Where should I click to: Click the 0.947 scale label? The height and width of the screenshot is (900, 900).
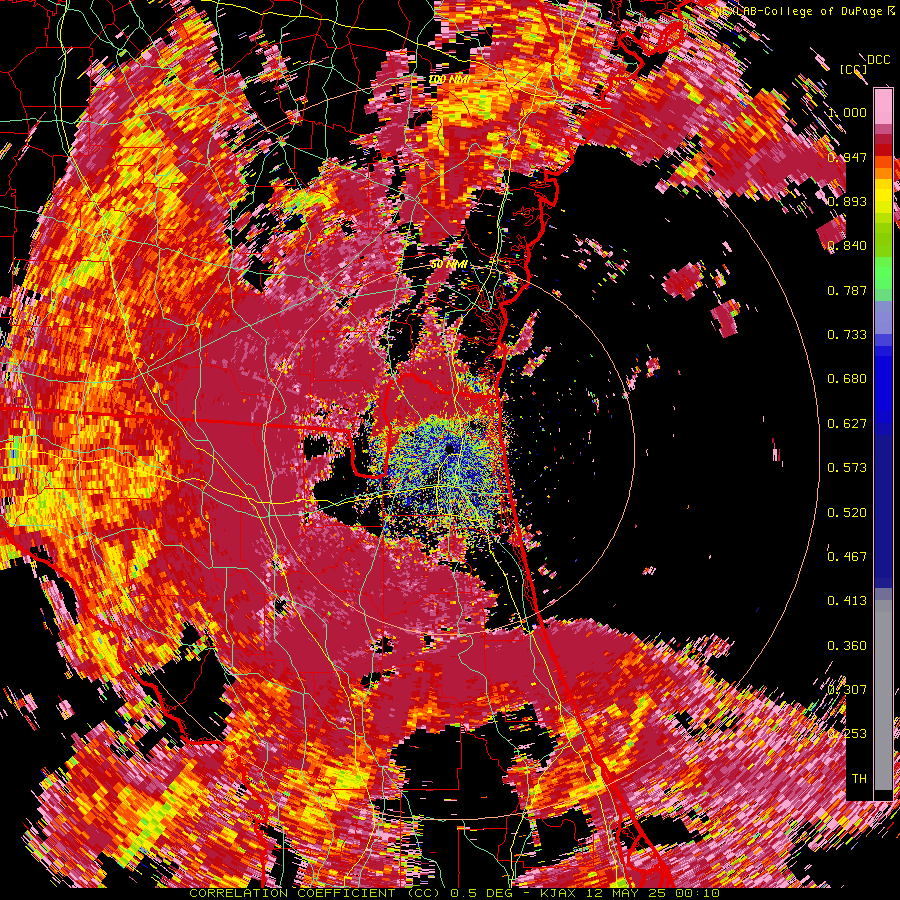tap(847, 157)
